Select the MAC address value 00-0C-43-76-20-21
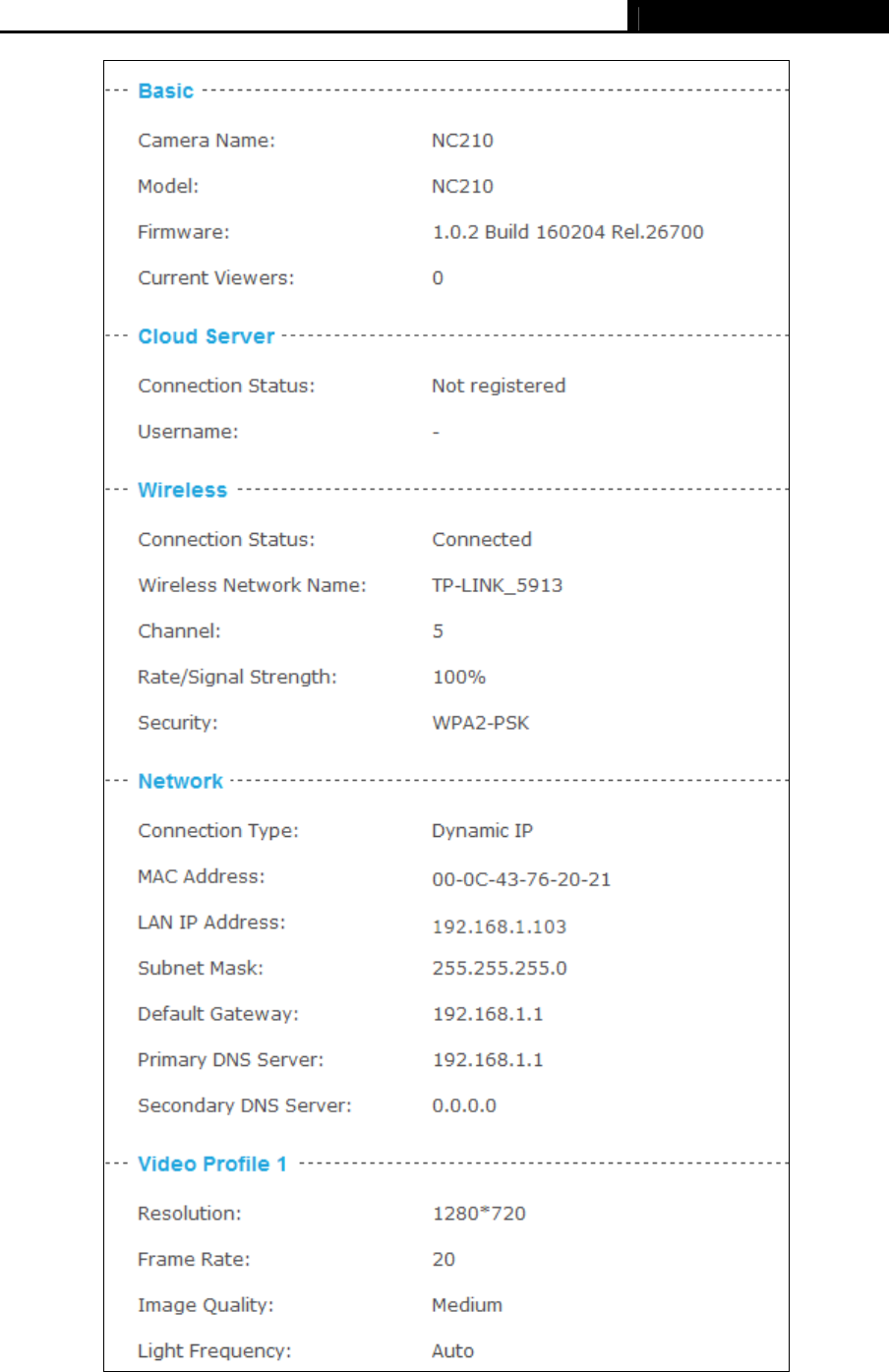The width and height of the screenshot is (889, 1372). pos(521,879)
